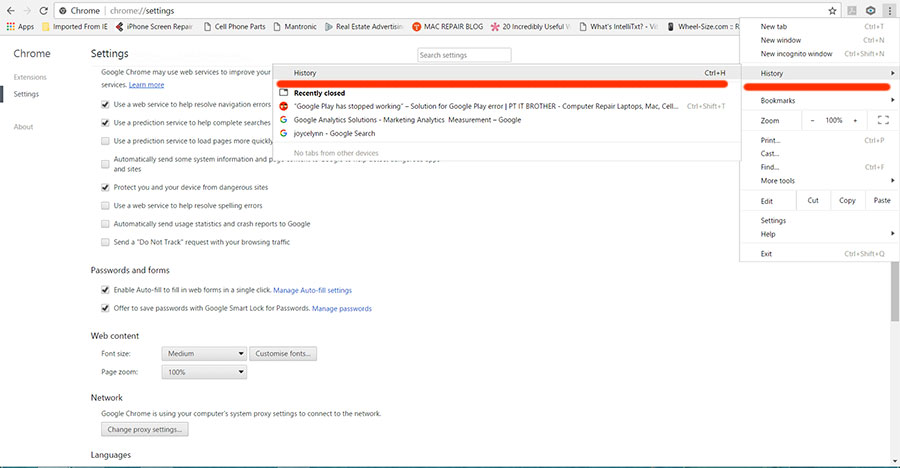This screenshot has height=468, width=900.
Task: Open Extensions in the left sidebar
Action: (x=30, y=77)
